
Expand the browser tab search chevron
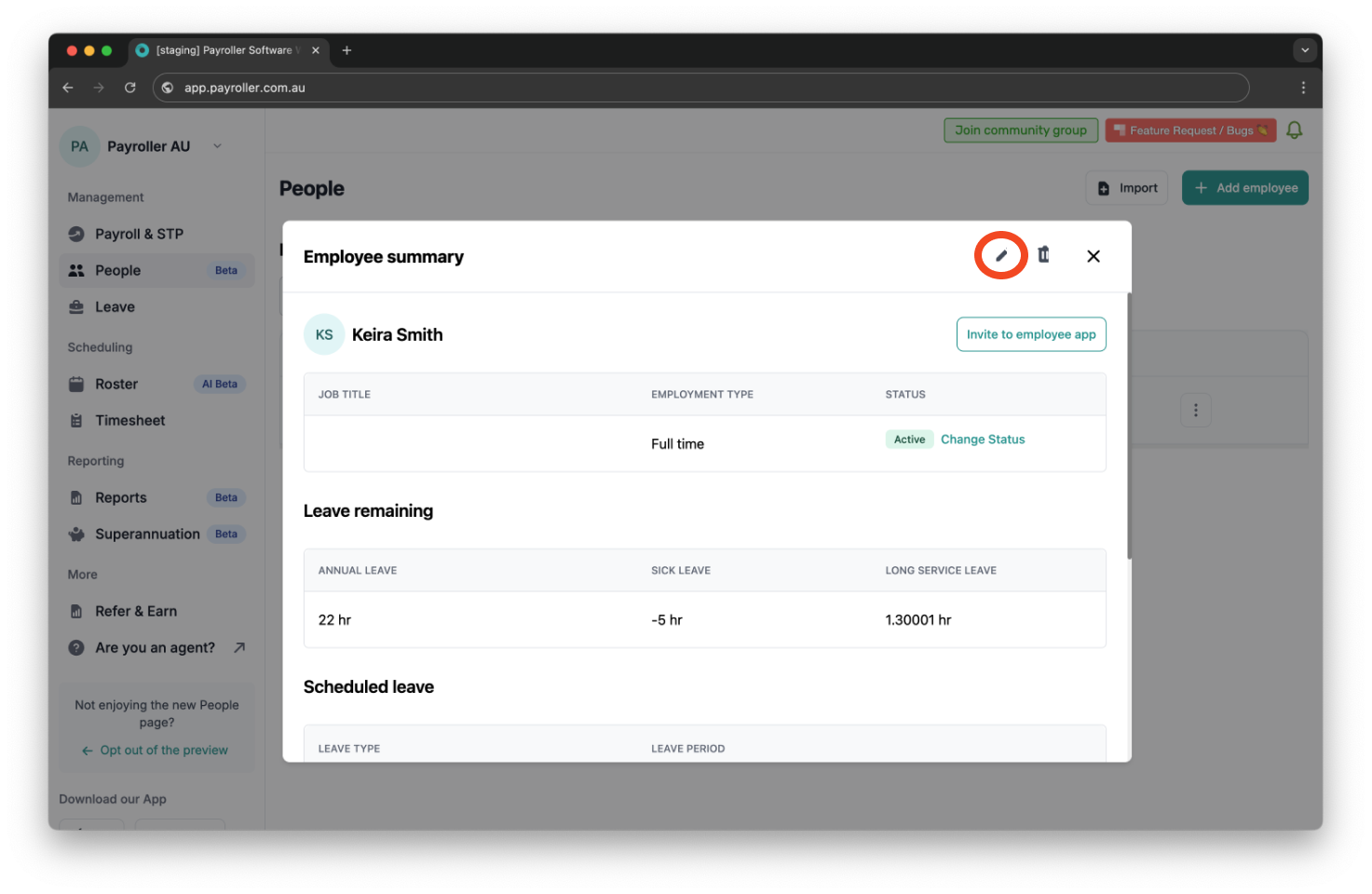point(1305,50)
